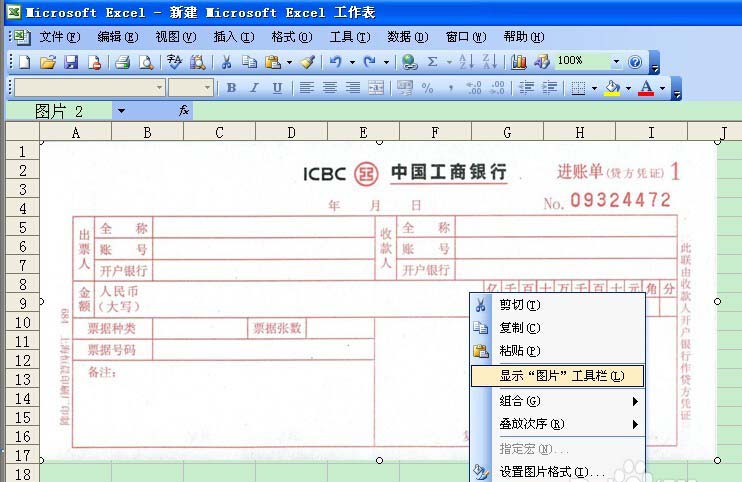
Task: Click the AutoSum sigma icon
Action: point(433,62)
